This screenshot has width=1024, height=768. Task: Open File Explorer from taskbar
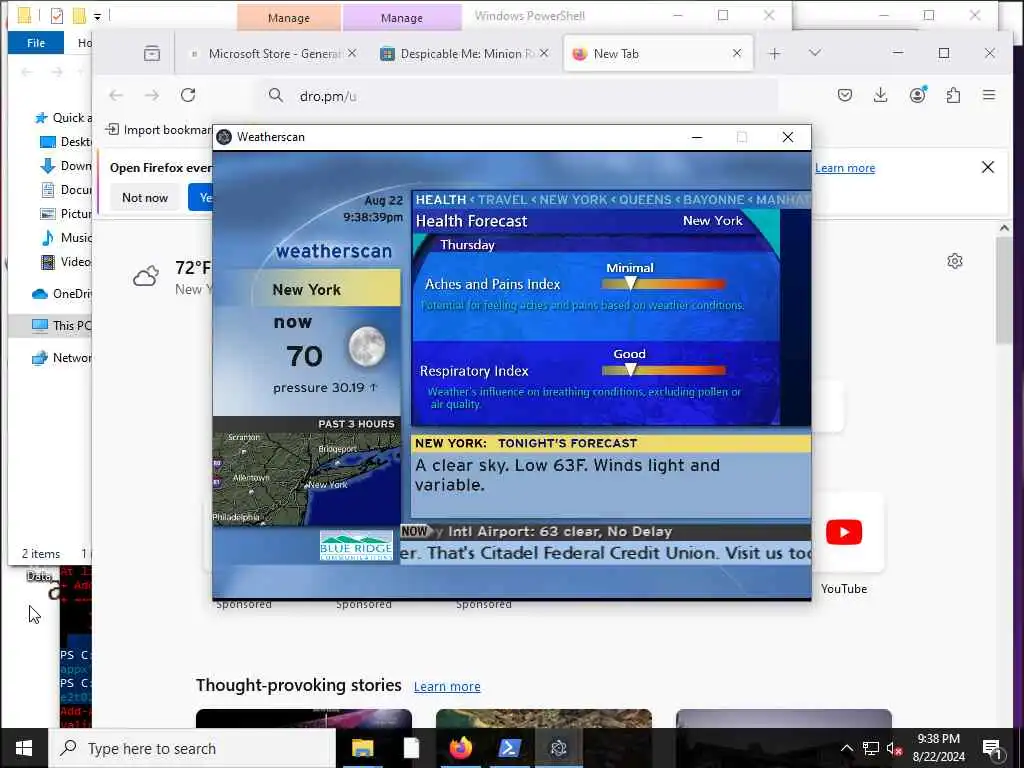tap(362, 748)
